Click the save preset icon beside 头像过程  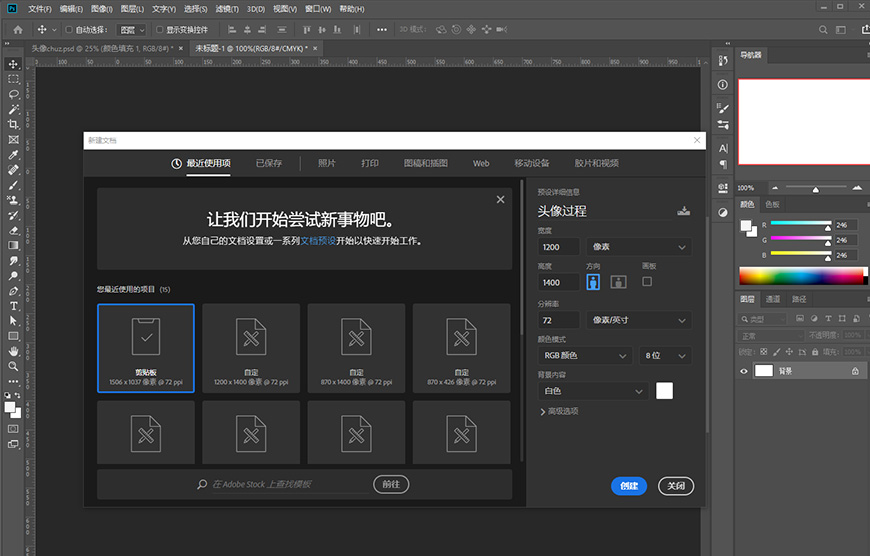(x=684, y=211)
